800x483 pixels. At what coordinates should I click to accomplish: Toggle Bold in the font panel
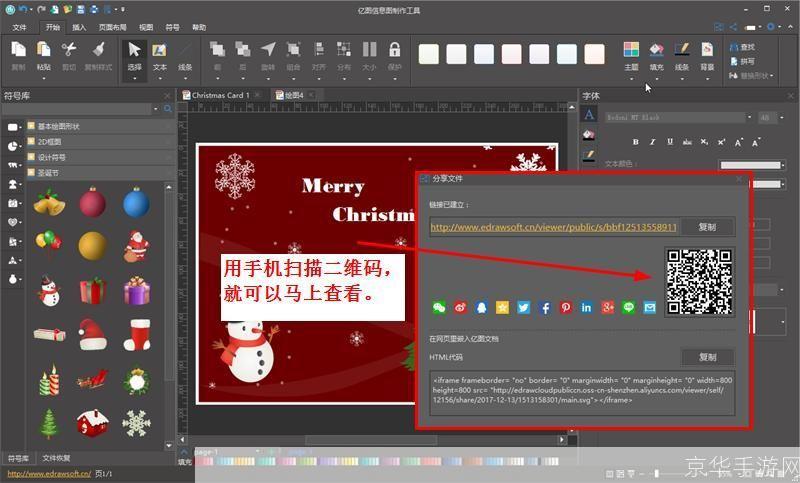point(636,142)
